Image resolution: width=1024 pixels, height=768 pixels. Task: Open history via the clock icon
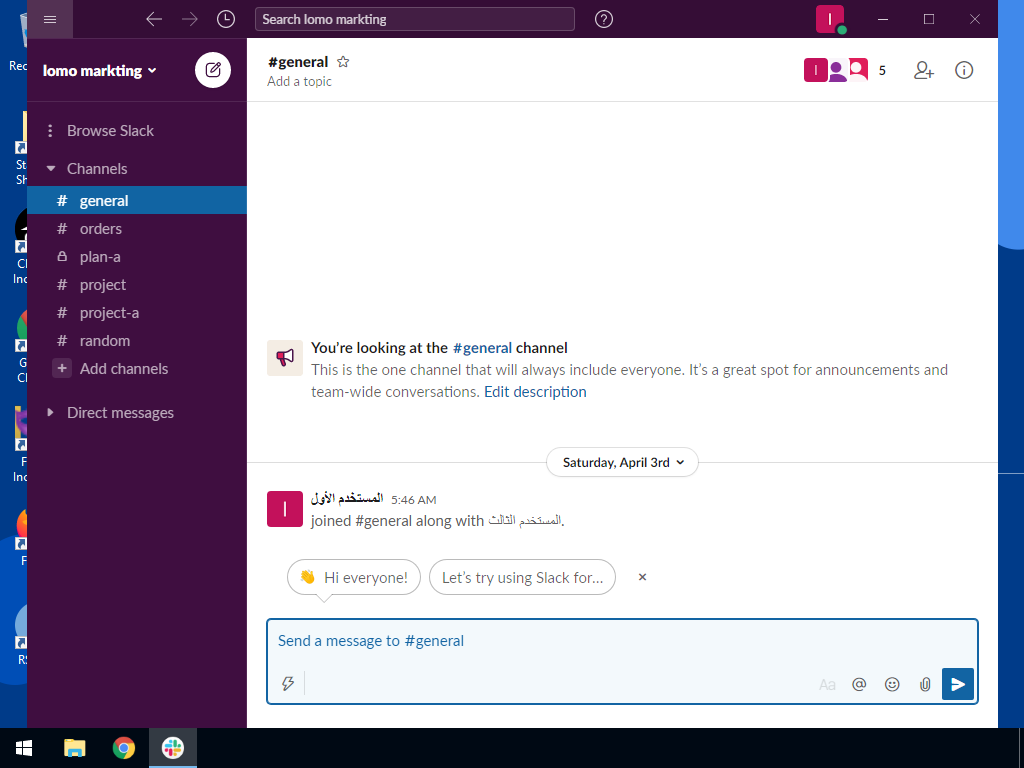tap(226, 19)
